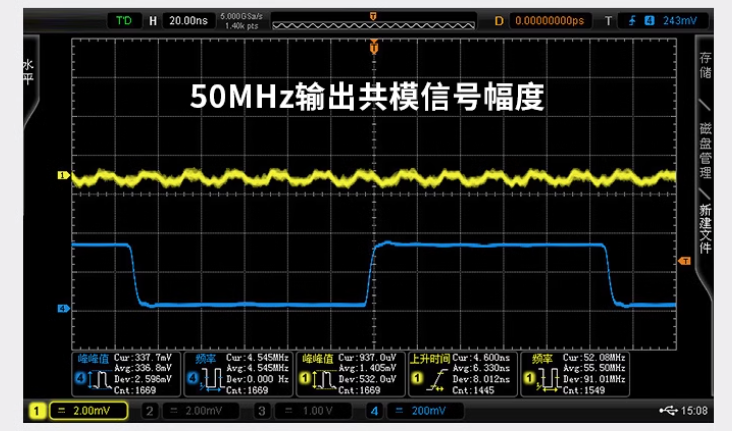
Task: Click the orange trigger level marker on right edge
Action: point(685,261)
